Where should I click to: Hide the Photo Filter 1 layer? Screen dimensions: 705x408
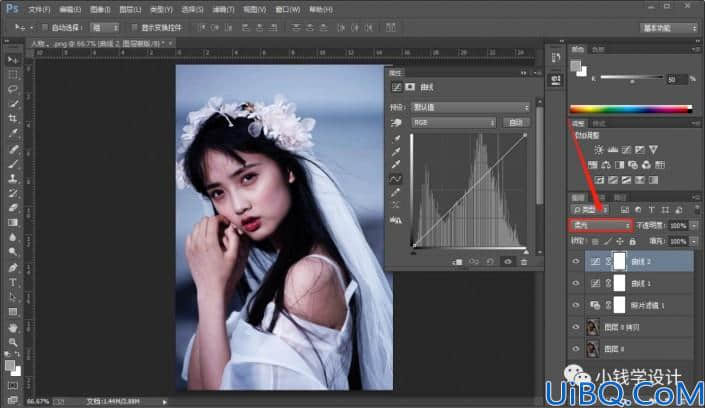pyautogui.click(x=576, y=305)
